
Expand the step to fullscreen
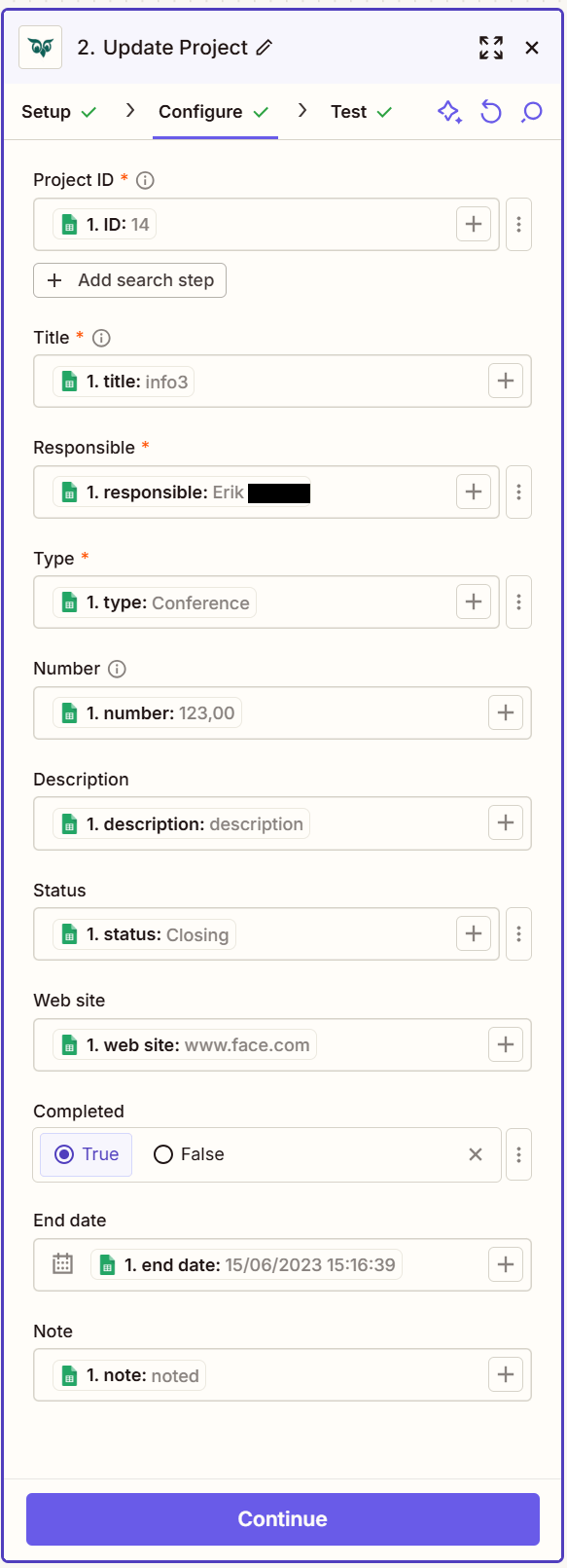491,47
